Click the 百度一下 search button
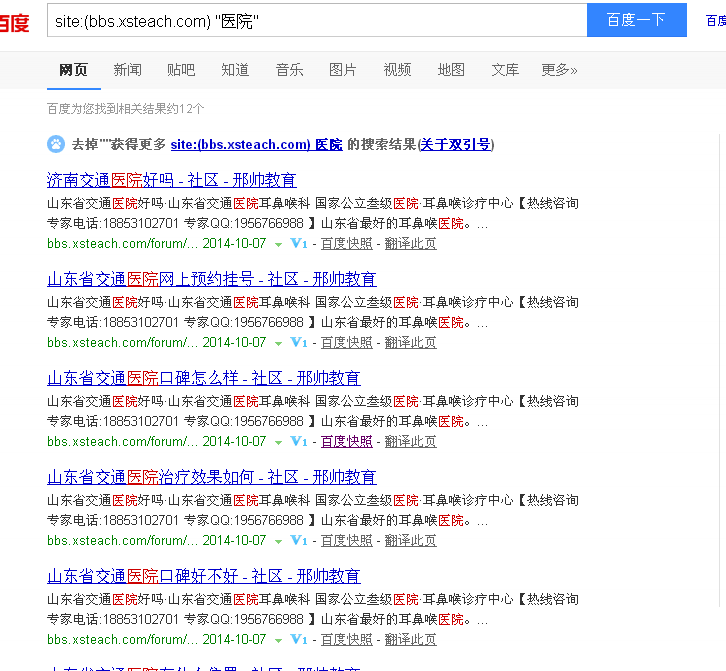 [x=637, y=20]
